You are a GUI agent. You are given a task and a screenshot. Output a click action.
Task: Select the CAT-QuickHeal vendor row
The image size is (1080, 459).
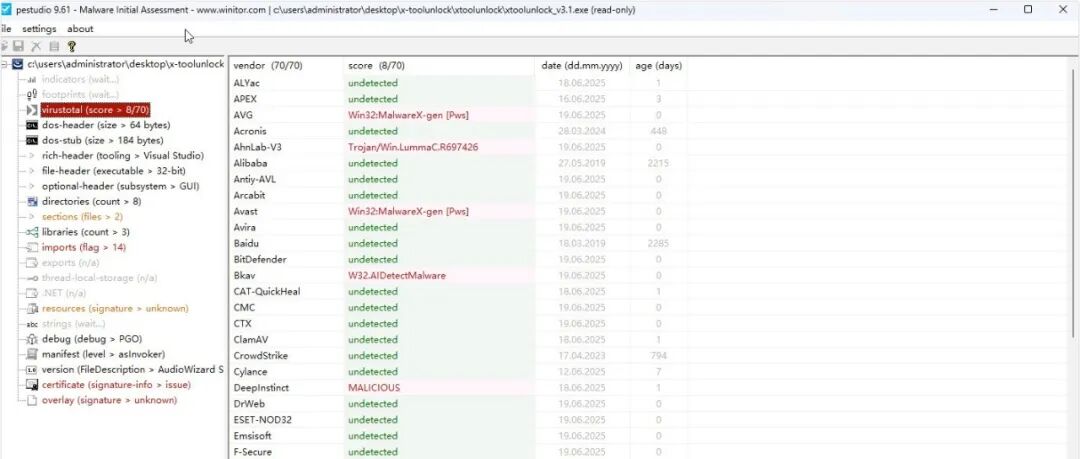(457, 292)
